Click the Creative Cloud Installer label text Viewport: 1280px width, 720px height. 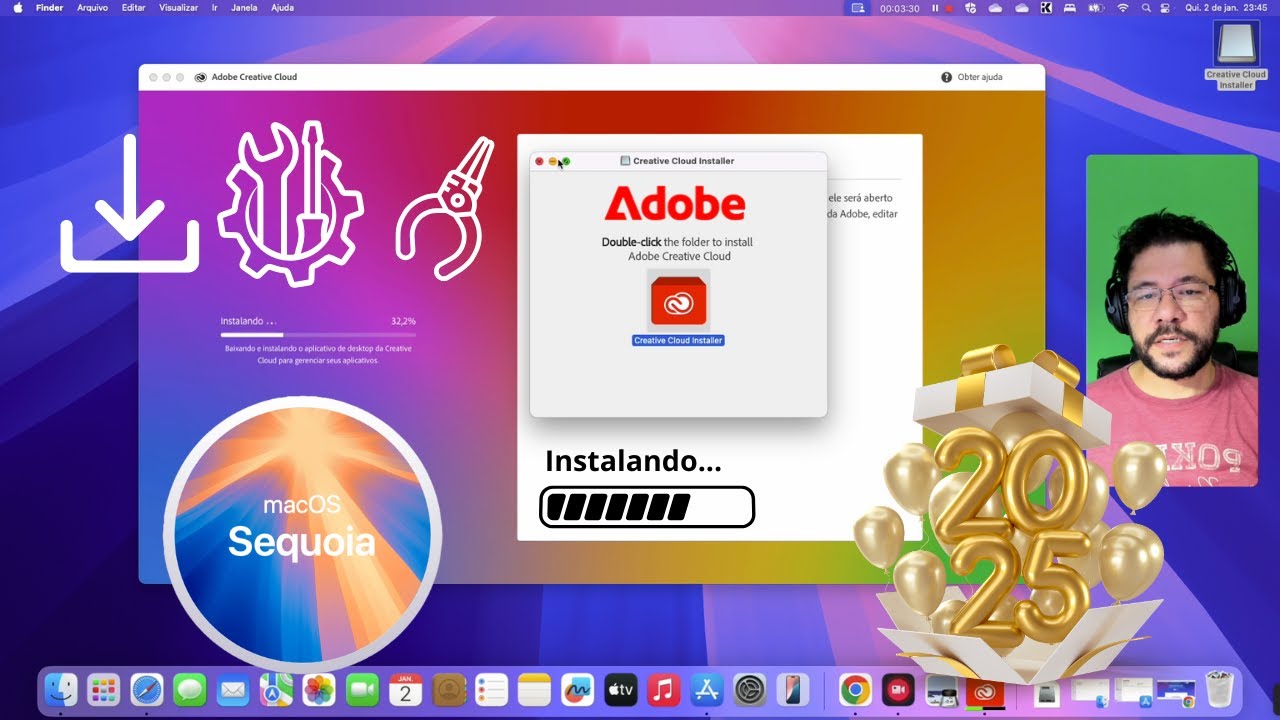coord(678,341)
